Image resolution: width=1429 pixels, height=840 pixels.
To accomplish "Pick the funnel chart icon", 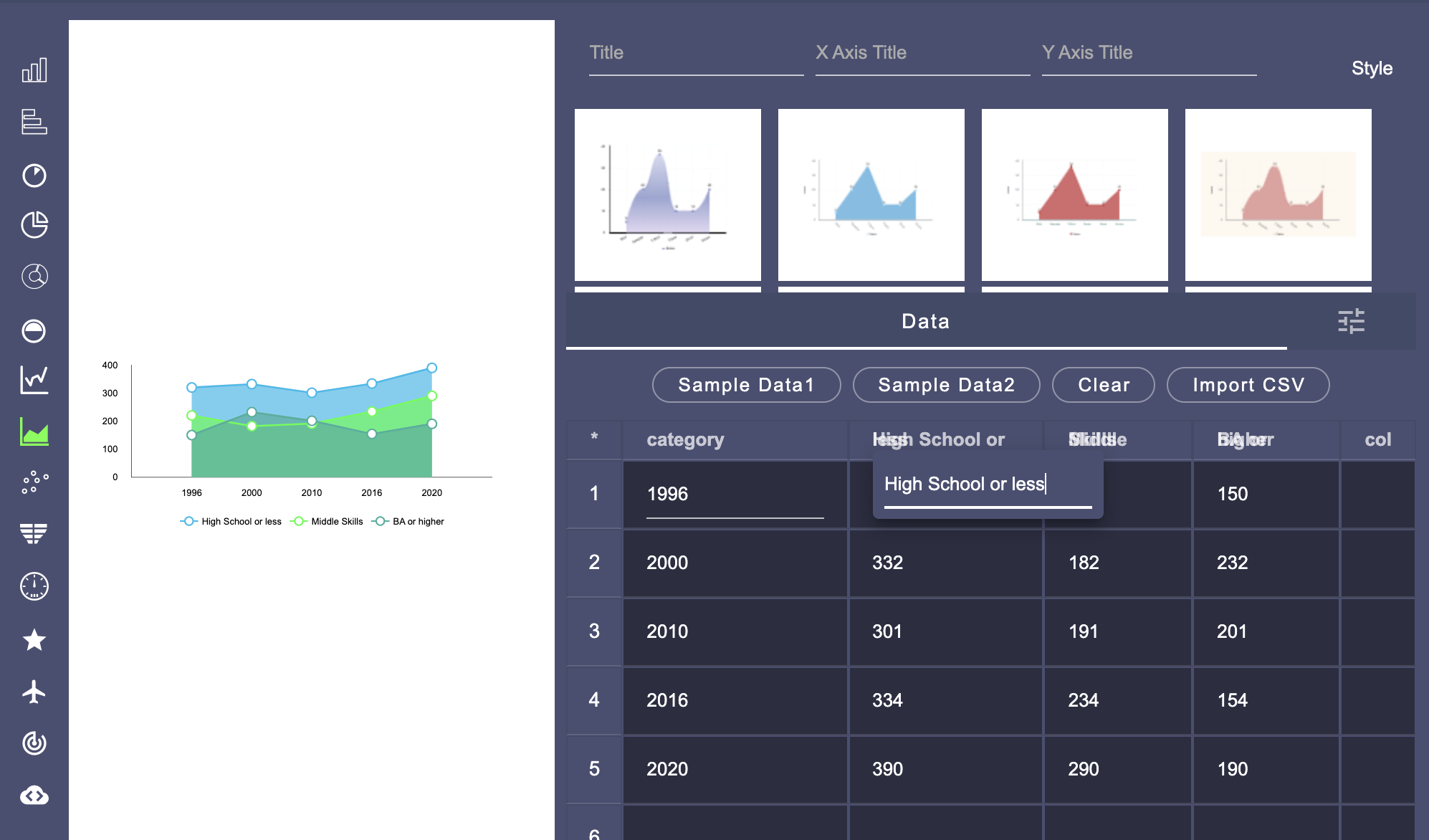I will pos(34,533).
